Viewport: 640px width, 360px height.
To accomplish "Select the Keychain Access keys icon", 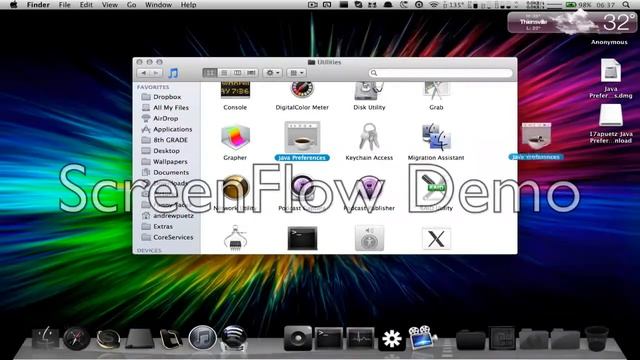I will (369, 137).
